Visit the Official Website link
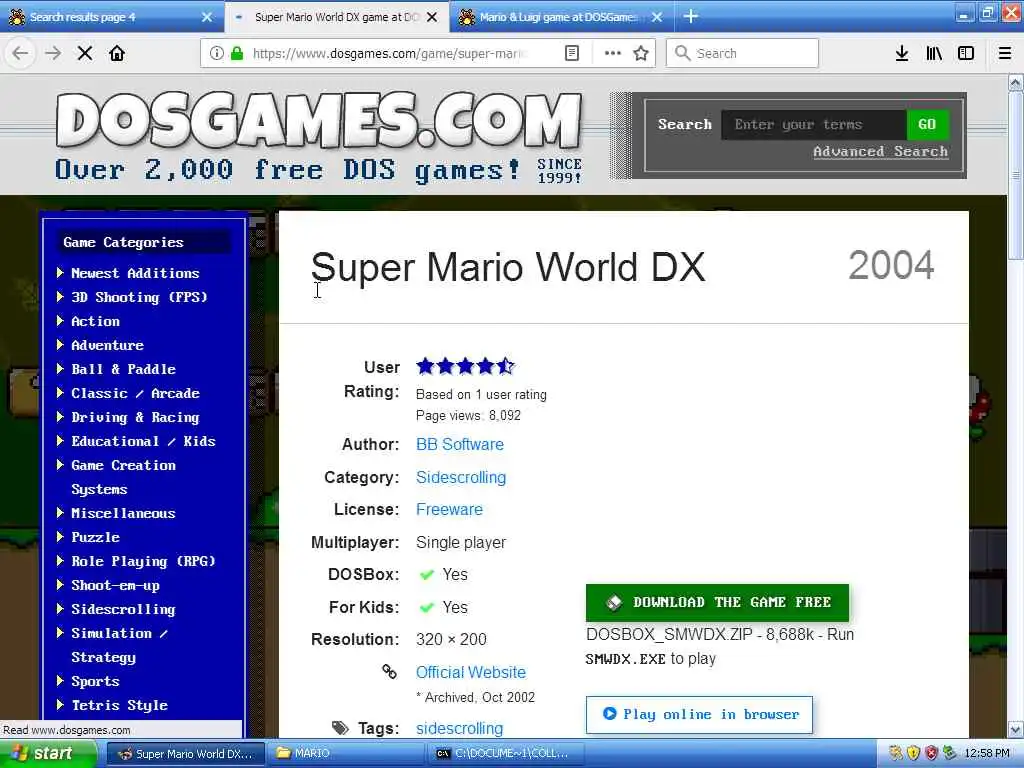The width and height of the screenshot is (1024, 768). [471, 672]
